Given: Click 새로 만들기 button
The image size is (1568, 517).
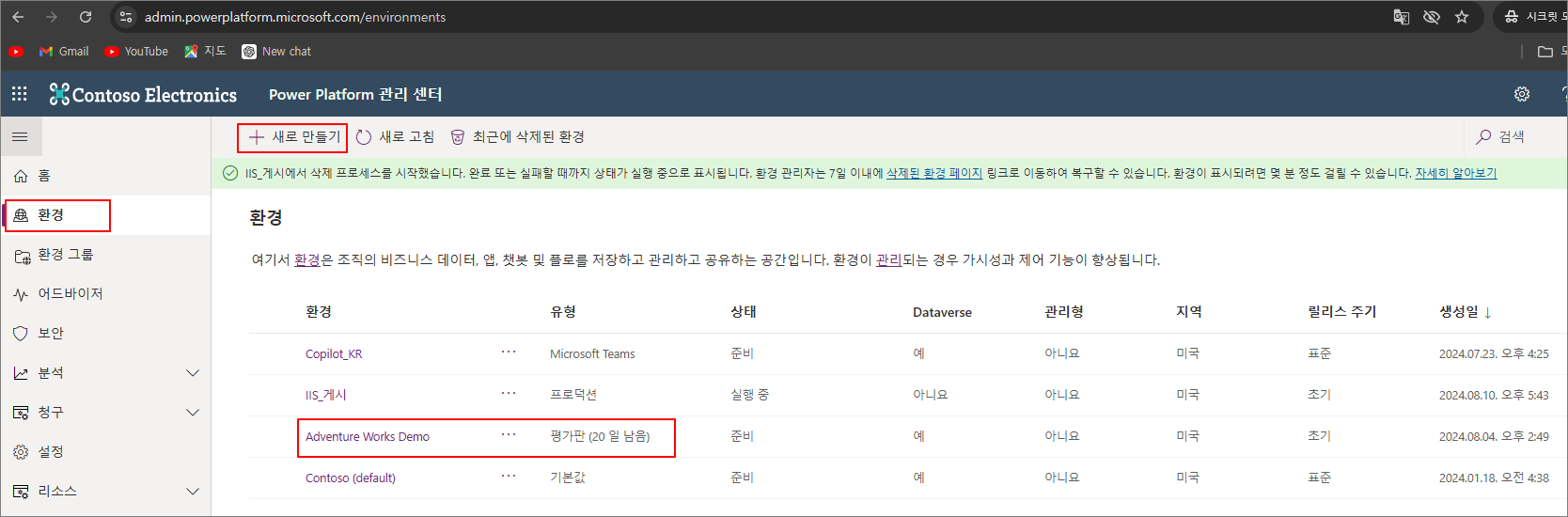Looking at the screenshot, I should (293, 137).
